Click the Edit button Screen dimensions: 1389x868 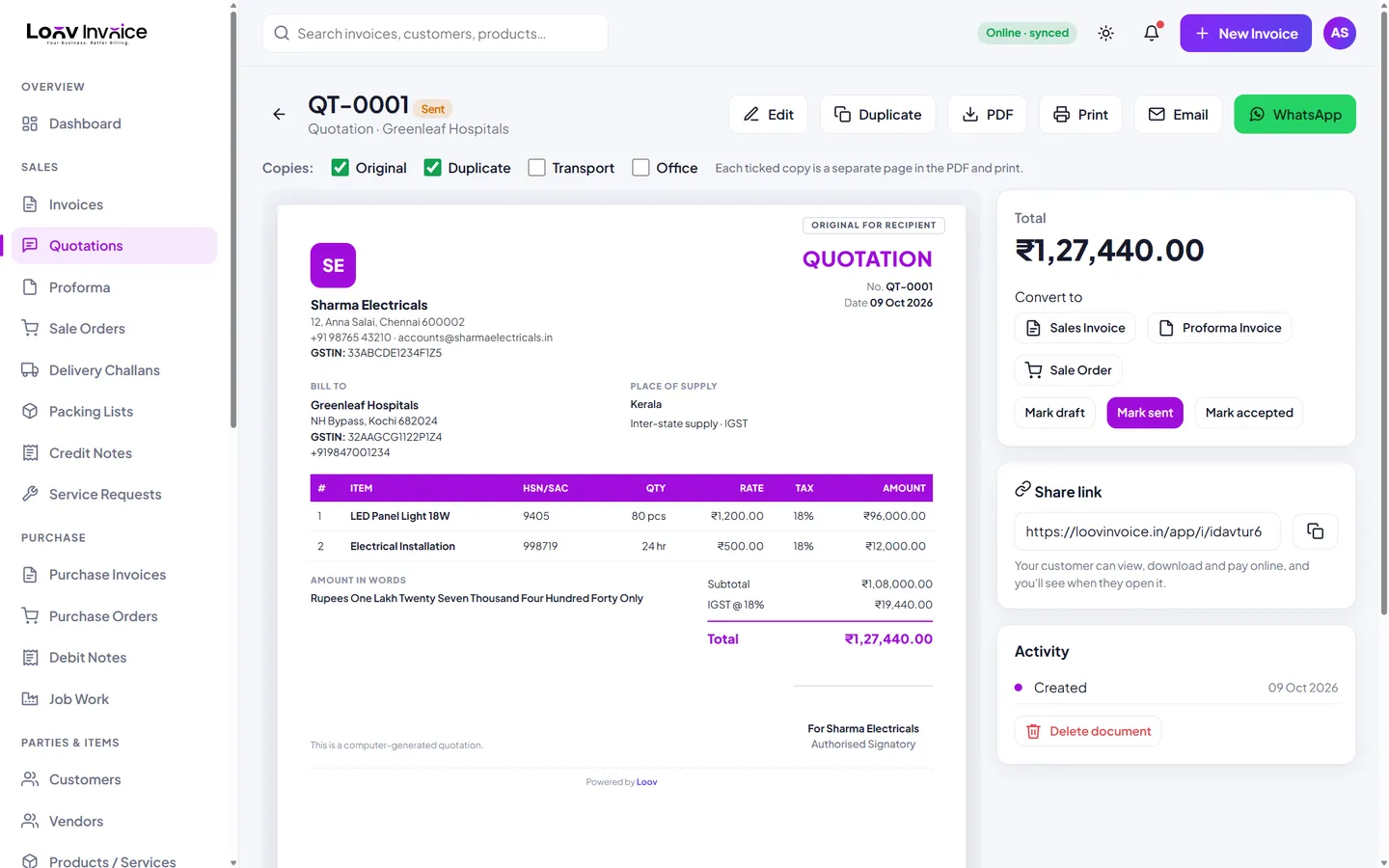coord(768,114)
